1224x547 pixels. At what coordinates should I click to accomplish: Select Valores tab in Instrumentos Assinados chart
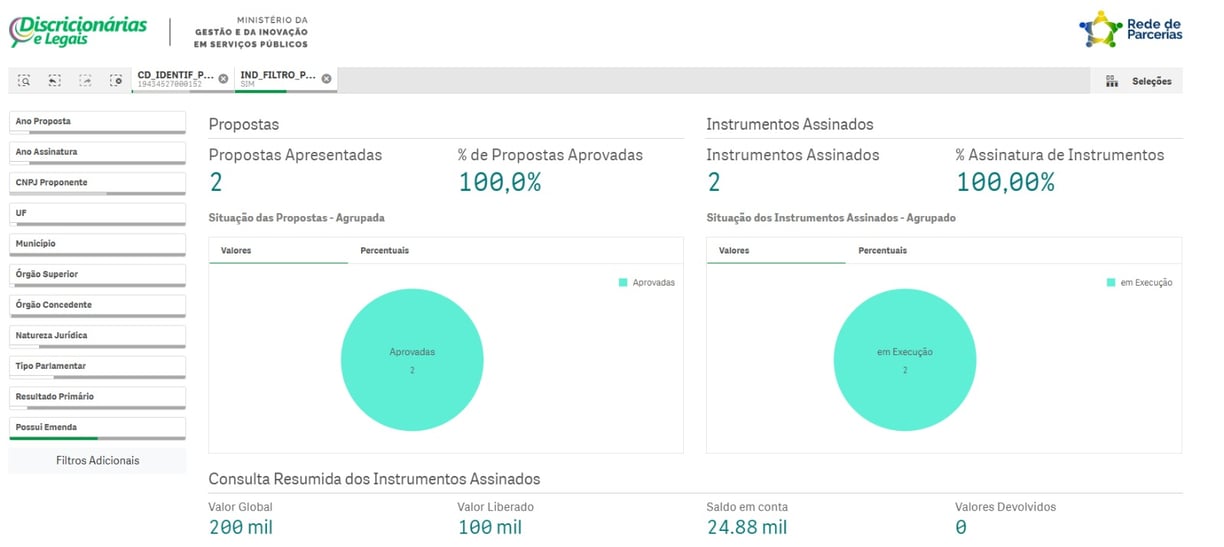click(x=776, y=250)
